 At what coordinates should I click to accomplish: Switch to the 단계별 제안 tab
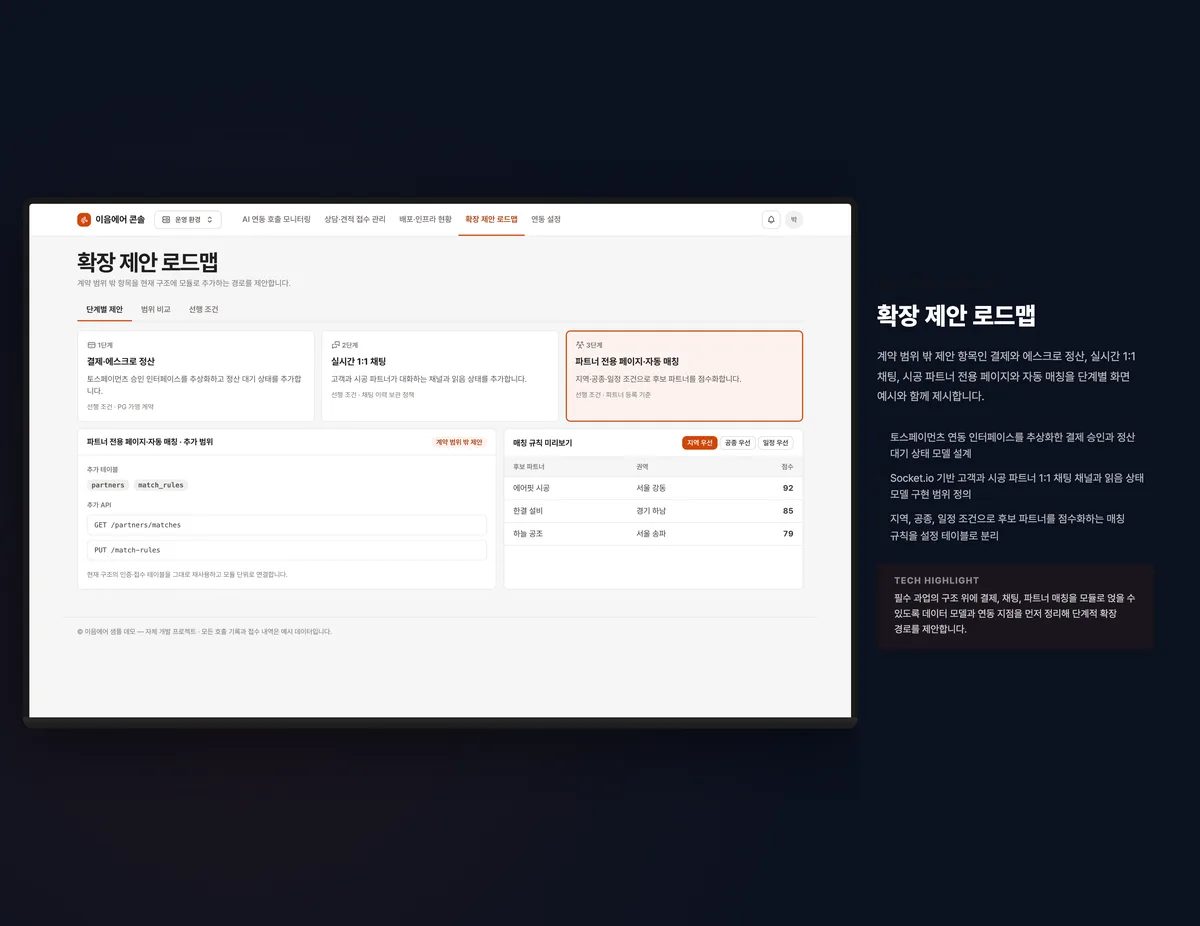(x=104, y=310)
